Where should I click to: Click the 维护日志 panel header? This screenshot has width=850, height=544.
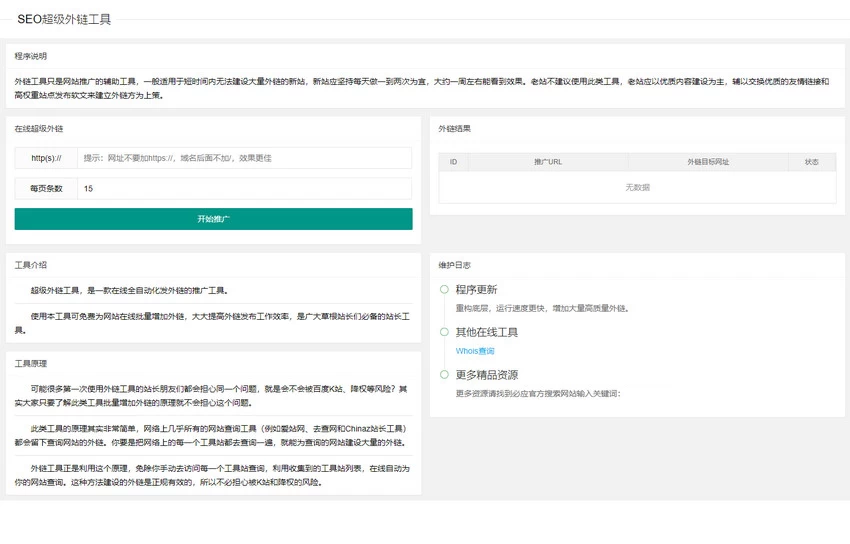(x=454, y=265)
